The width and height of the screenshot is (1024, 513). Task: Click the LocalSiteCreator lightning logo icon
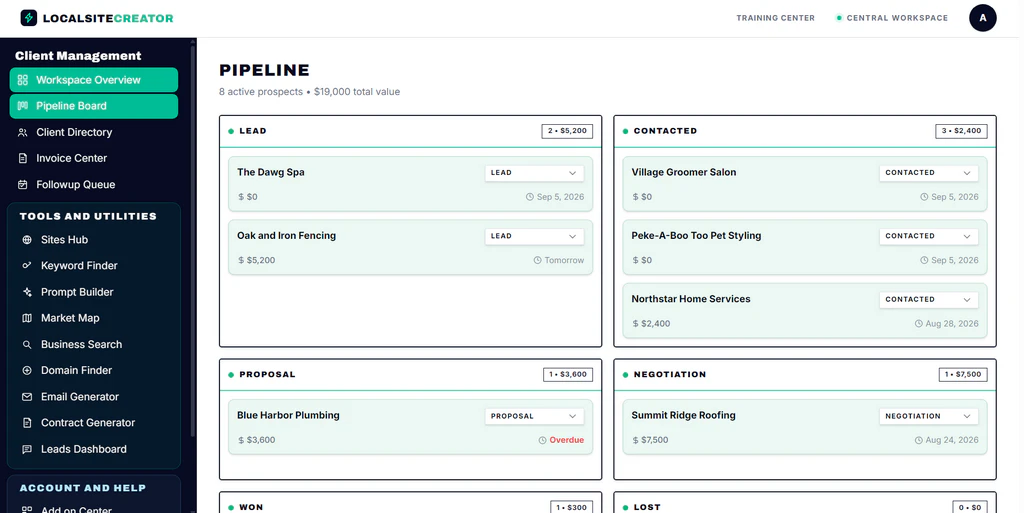(29, 18)
